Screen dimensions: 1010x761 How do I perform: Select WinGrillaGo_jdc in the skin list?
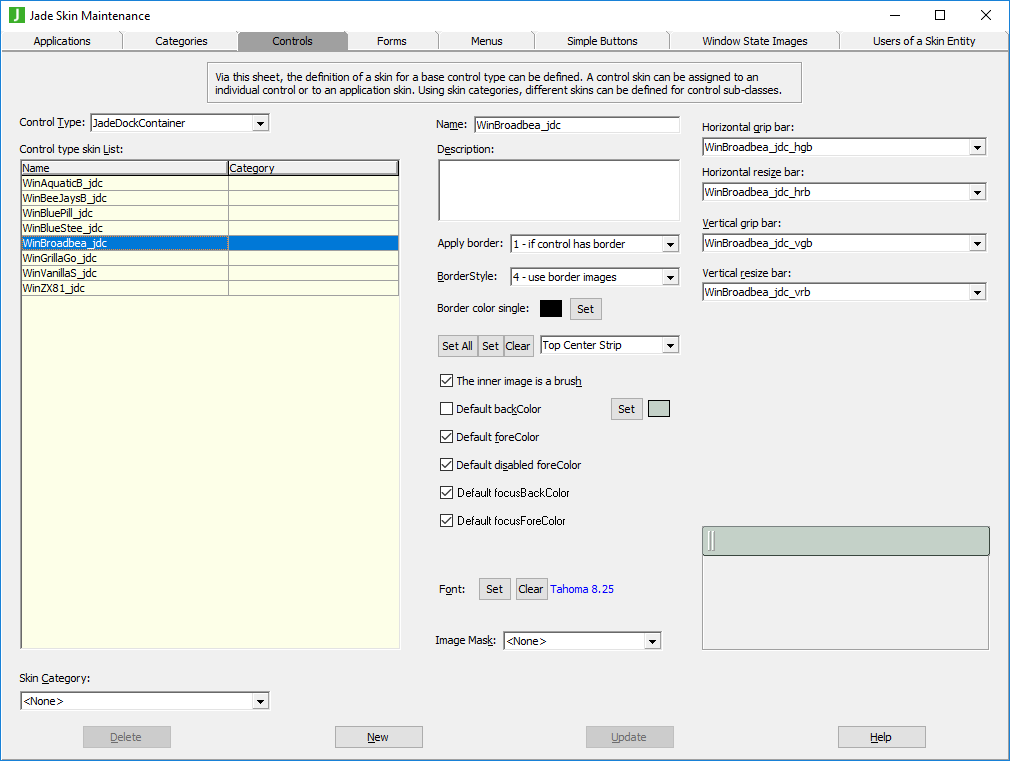coord(62,258)
